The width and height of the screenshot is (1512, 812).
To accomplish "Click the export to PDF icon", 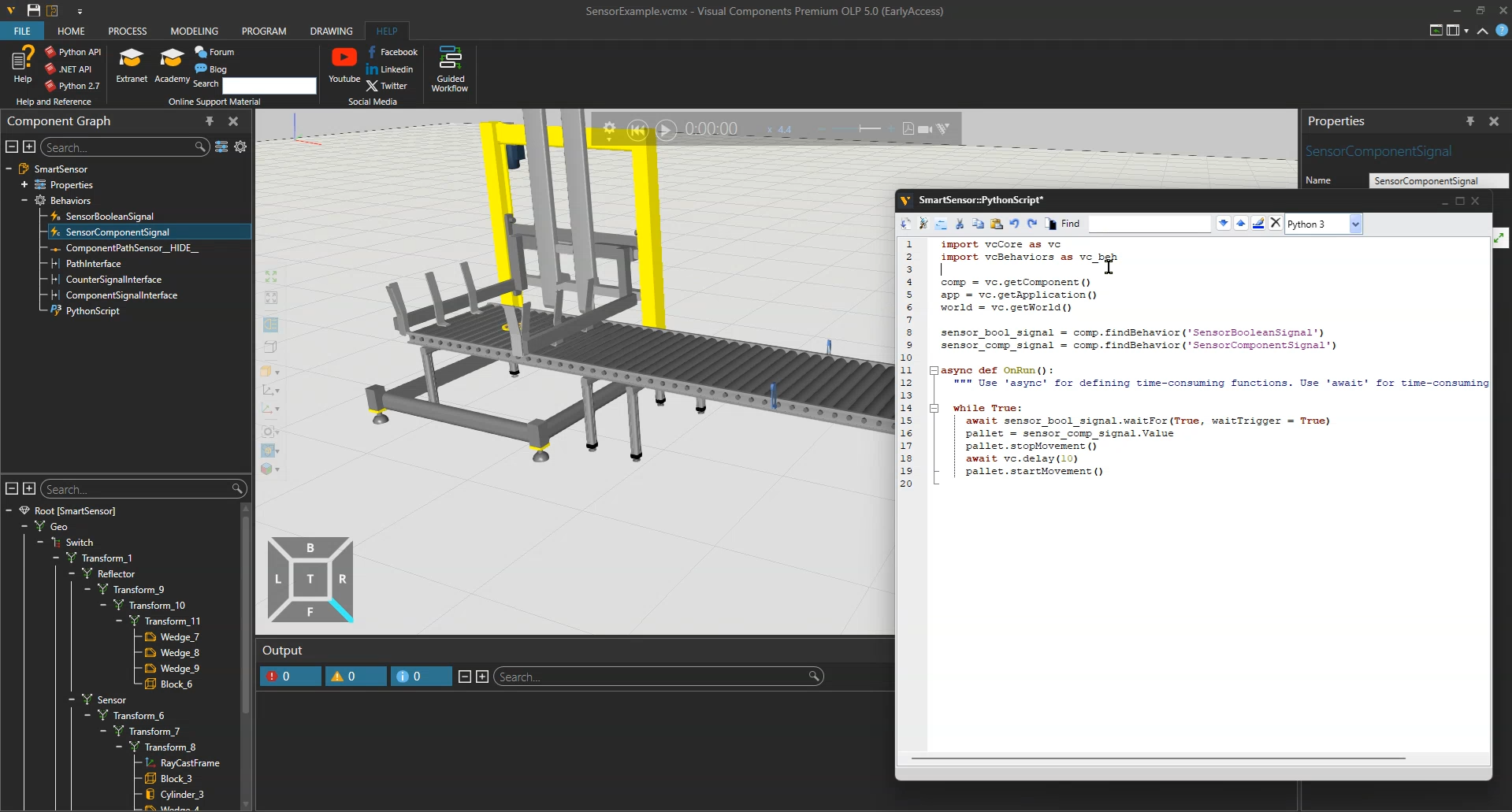I will point(908,129).
